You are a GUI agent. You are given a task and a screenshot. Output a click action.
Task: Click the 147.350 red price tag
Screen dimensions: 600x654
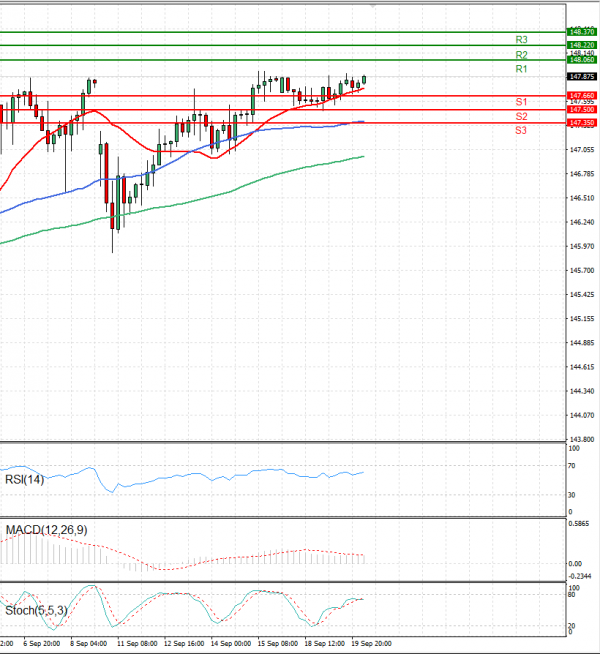[x=581, y=123]
